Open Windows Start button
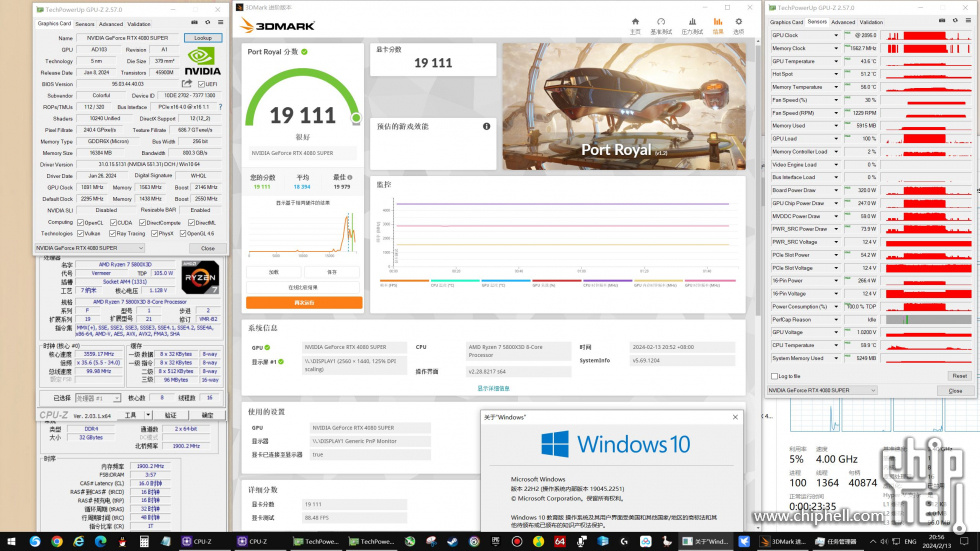Viewport: 980px width, 551px height. [11, 542]
